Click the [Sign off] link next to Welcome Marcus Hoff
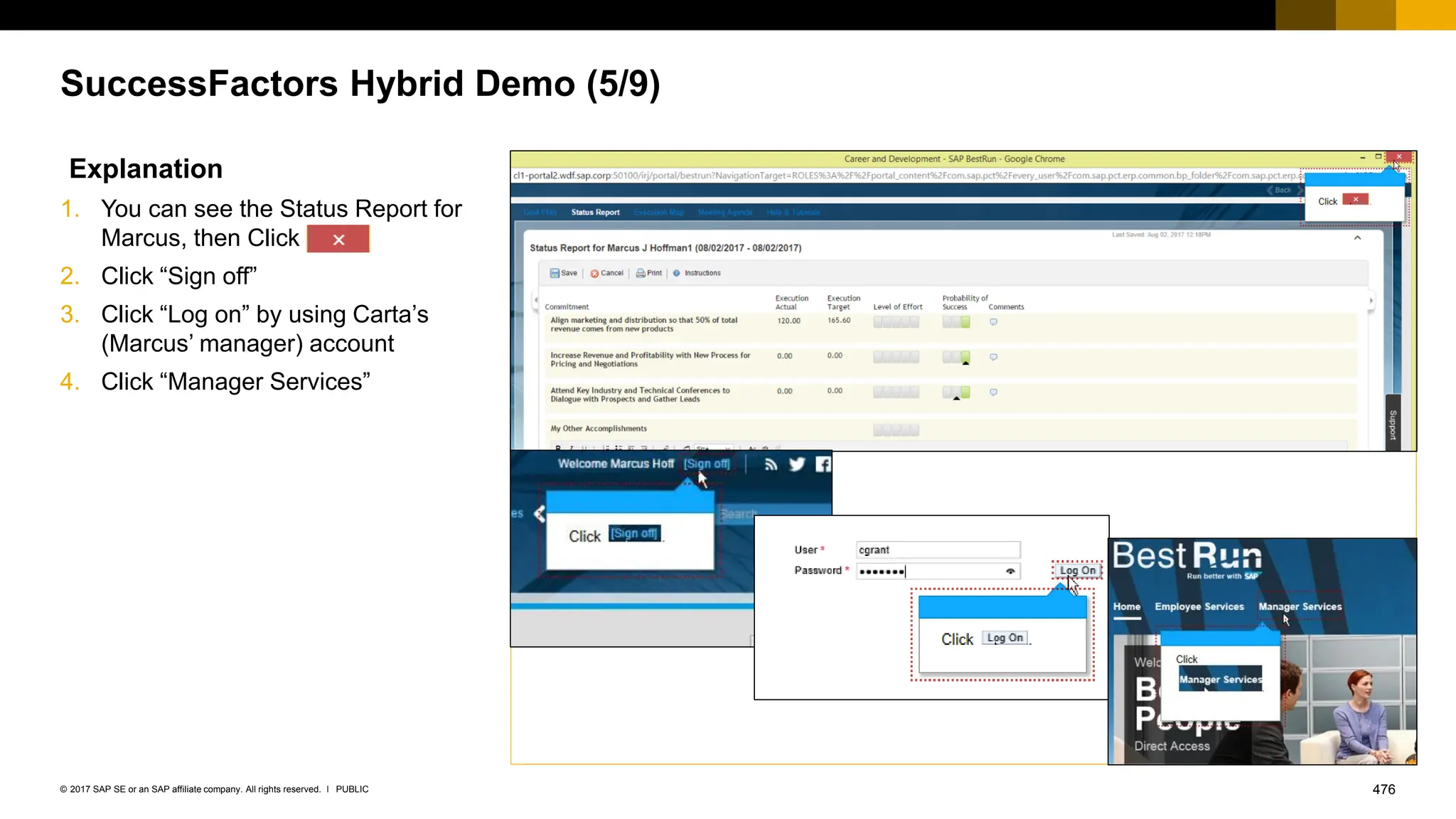The height and width of the screenshot is (819, 1456). point(707,464)
